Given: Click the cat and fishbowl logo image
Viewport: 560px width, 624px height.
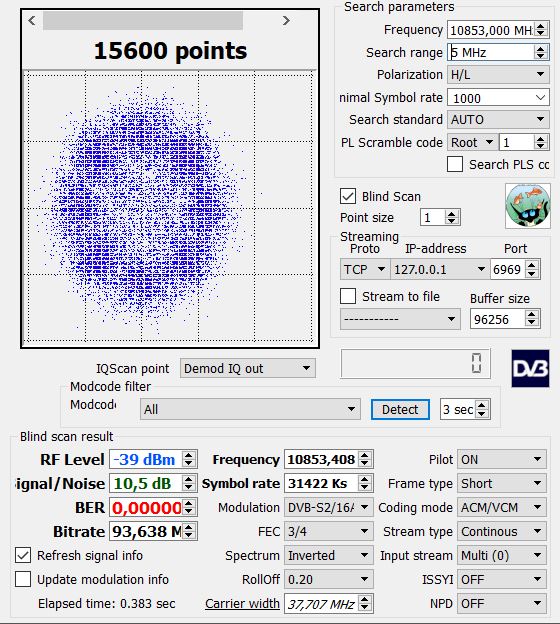Looking at the screenshot, I should (528, 206).
